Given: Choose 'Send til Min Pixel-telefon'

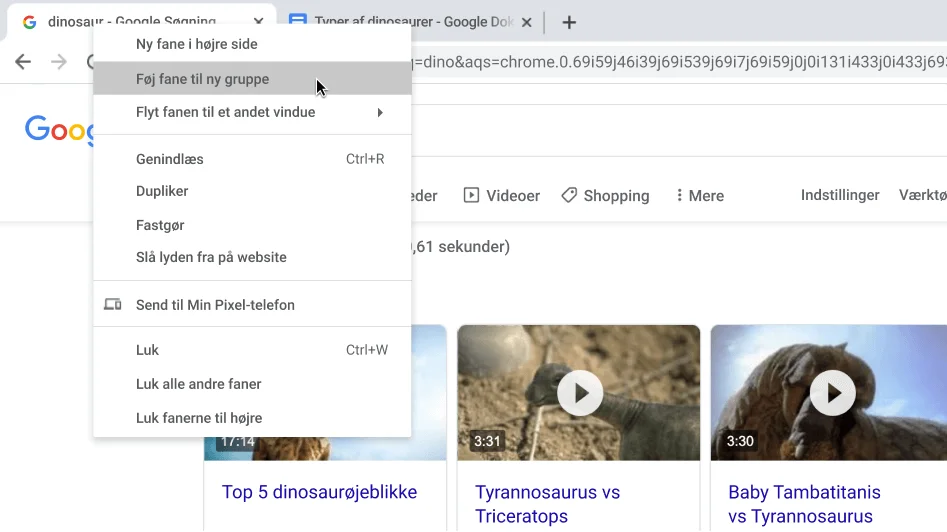Looking at the screenshot, I should [x=252, y=305].
